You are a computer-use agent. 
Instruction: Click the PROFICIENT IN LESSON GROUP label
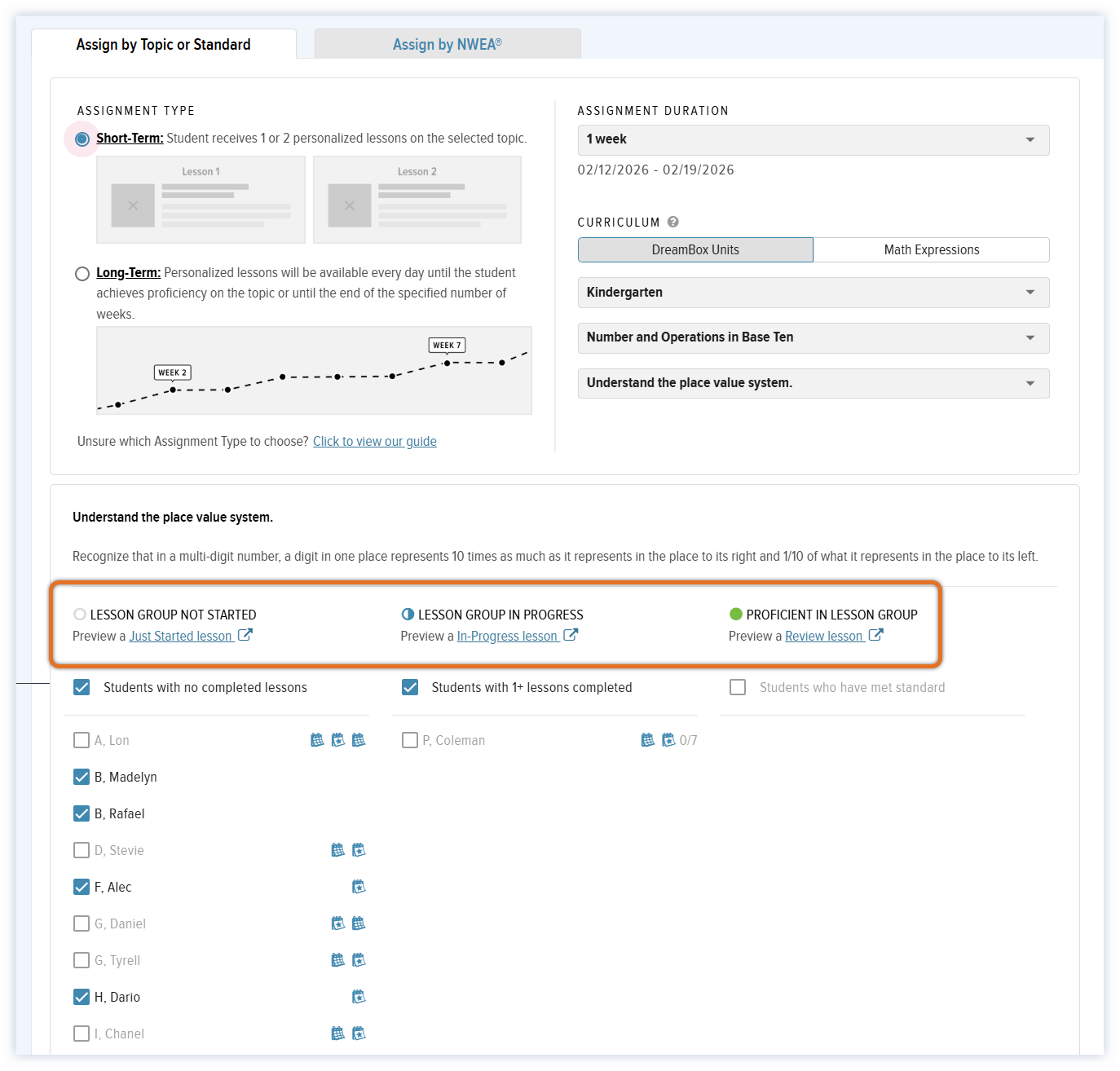(x=831, y=615)
